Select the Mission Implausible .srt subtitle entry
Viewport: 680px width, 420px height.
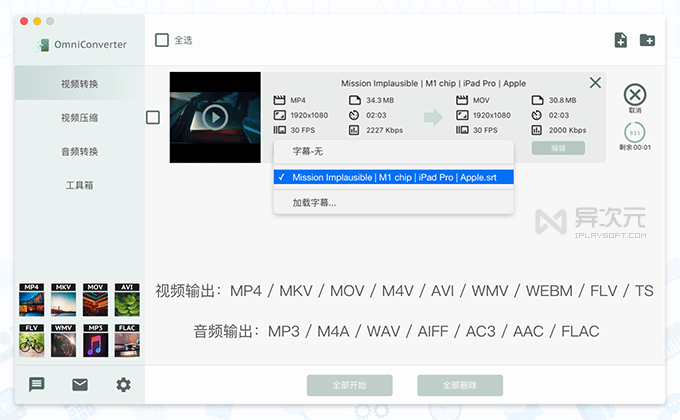click(x=394, y=177)
